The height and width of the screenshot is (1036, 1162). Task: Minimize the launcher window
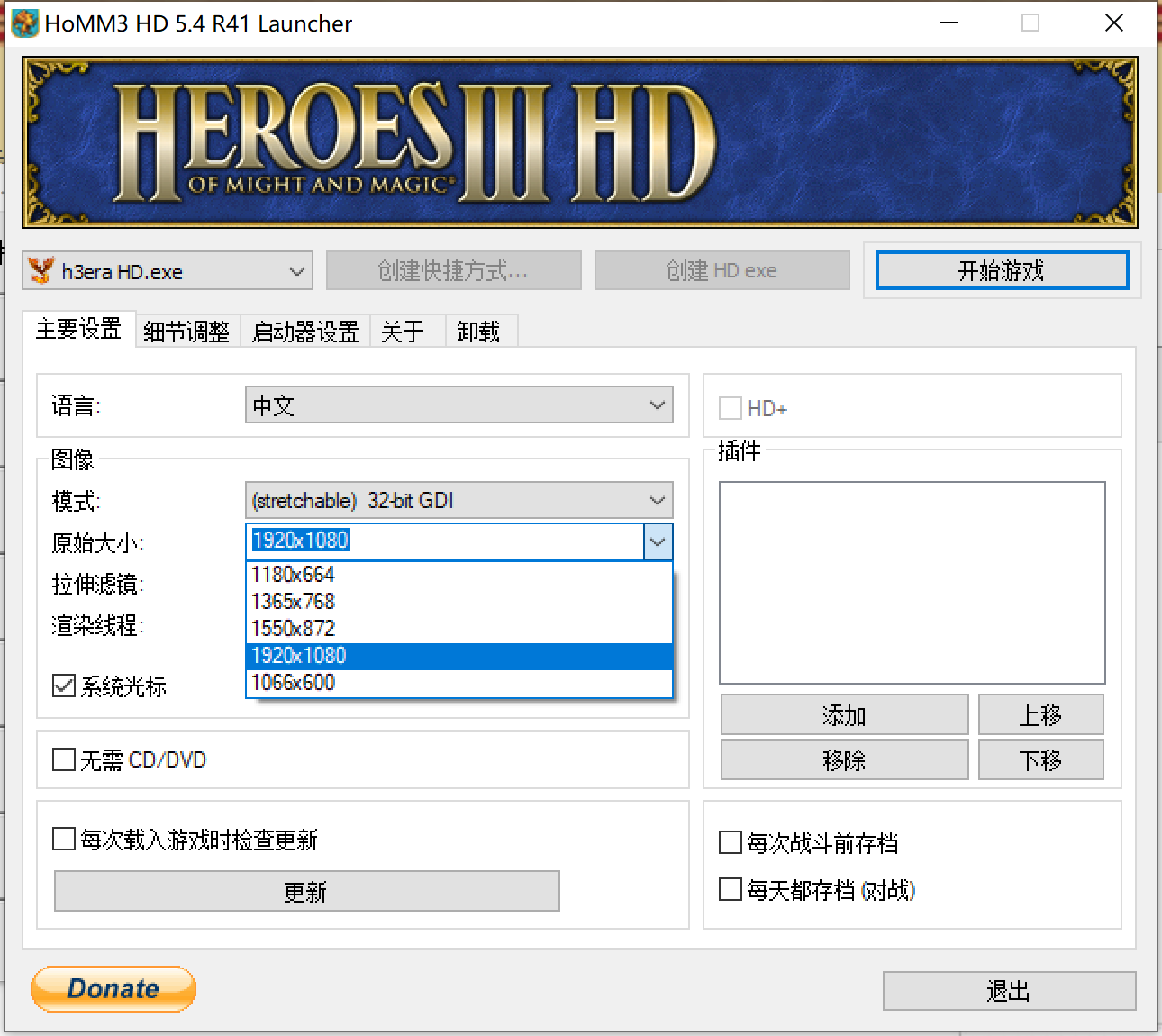(x=949, y=23)
